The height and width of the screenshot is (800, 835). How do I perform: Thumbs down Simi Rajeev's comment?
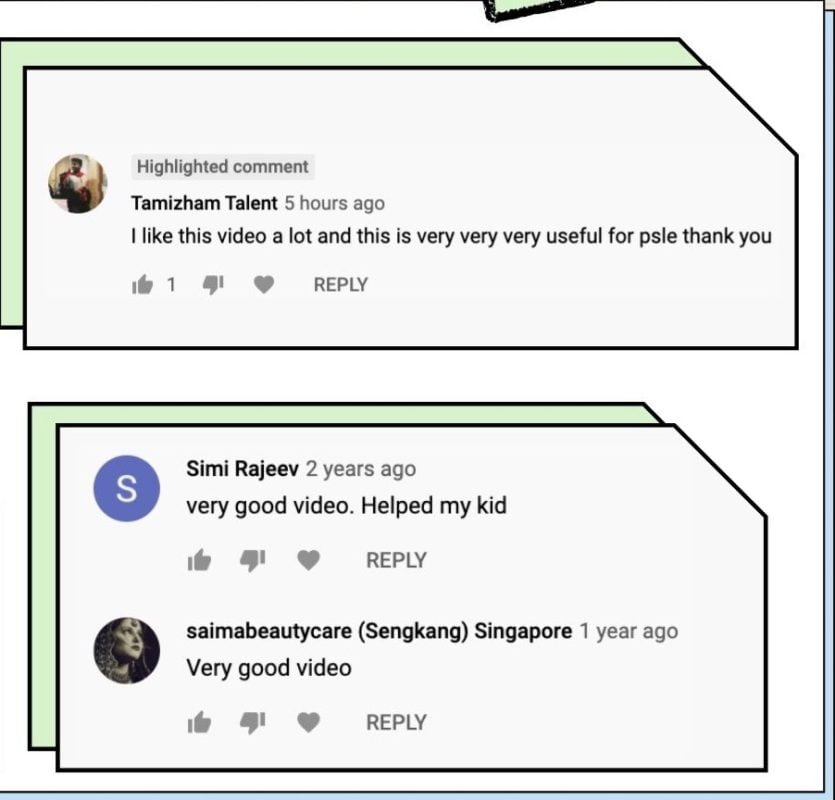pyautogui.click(x=252, y=560)
